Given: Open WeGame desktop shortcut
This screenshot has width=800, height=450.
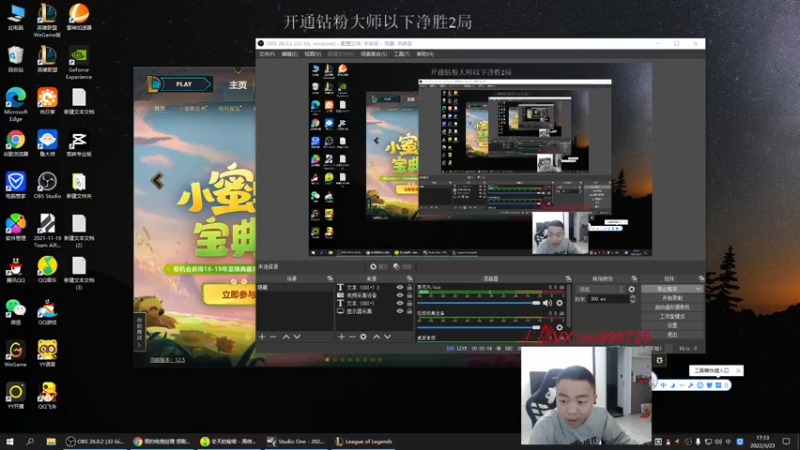Looking at the screenshot, I should tap(15, 354).
